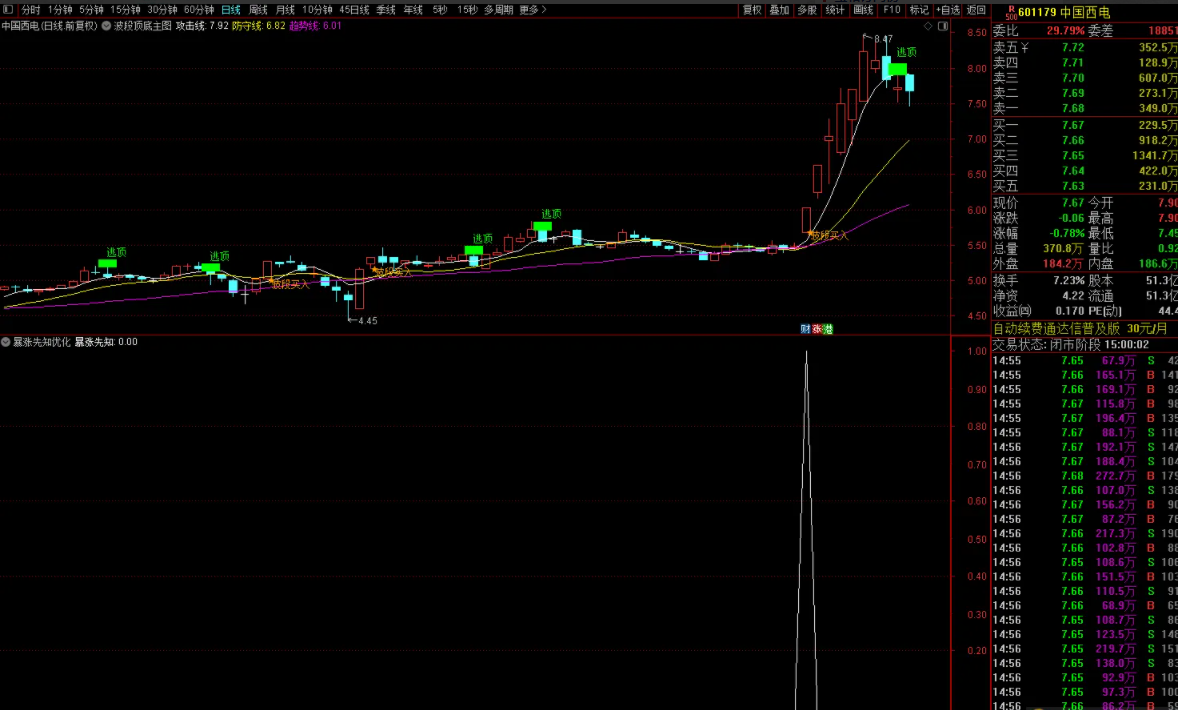
Task: Select the 15秒 period tab
Action: 467,10
